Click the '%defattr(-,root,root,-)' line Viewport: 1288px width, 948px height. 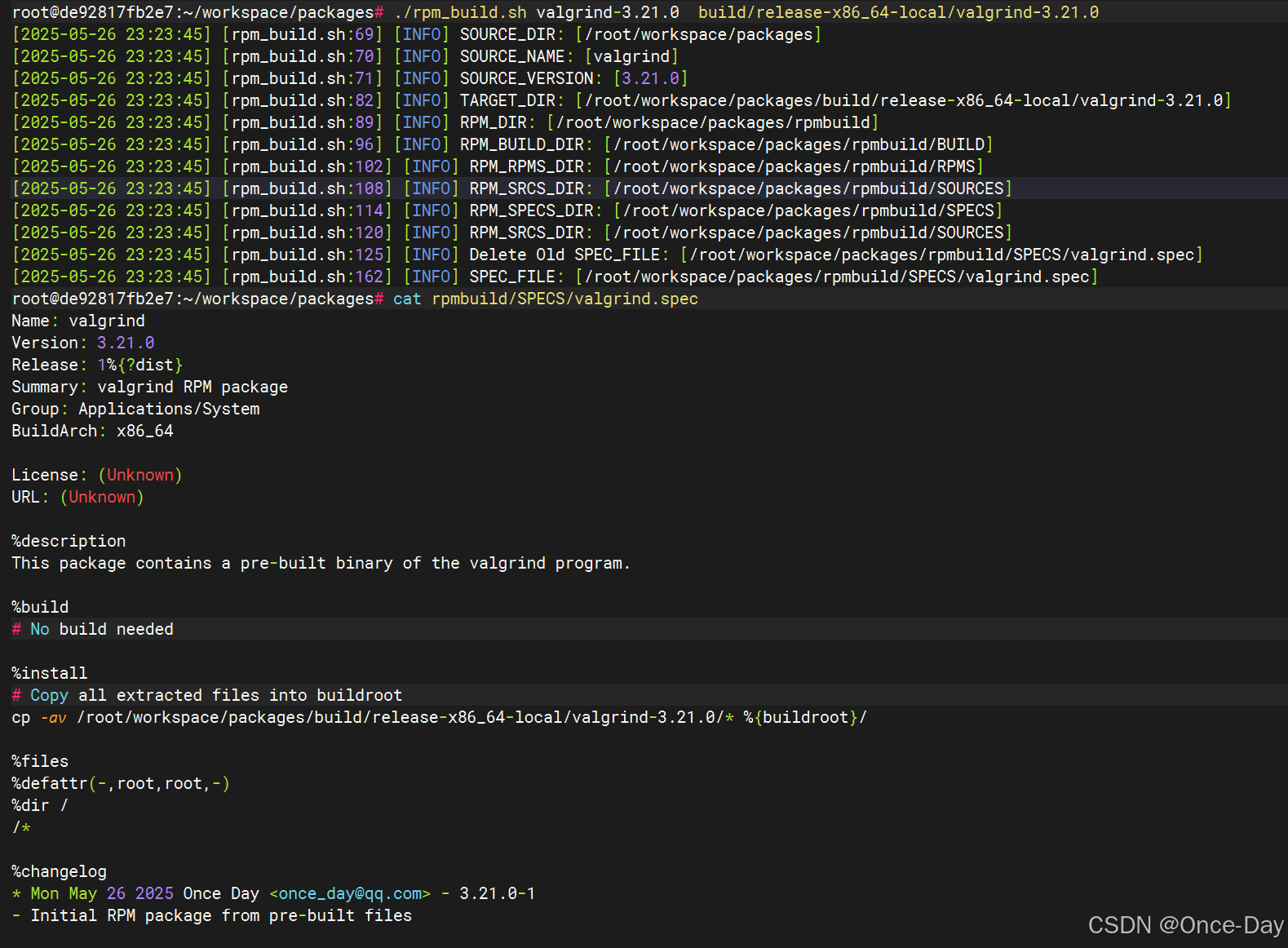tap(121, 783)
